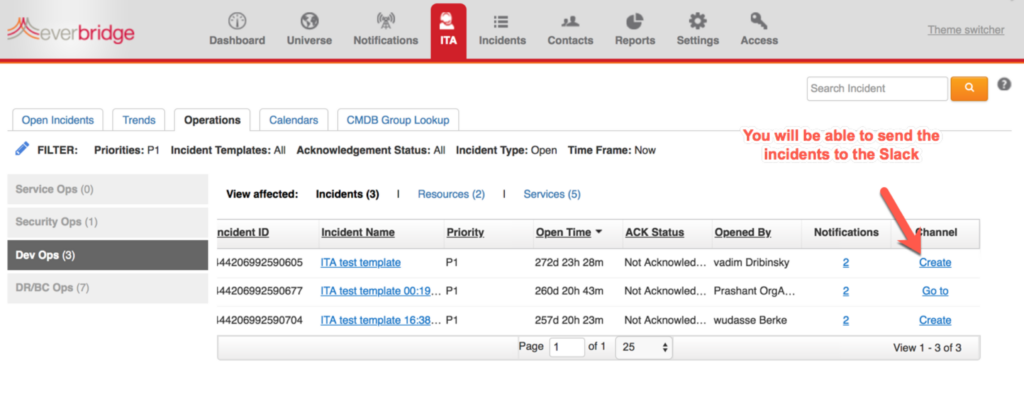Image resolution: width=1024 pixels, height=398 pixels.
Task: Sort by ACK Status column header
Action: point(654,233)
